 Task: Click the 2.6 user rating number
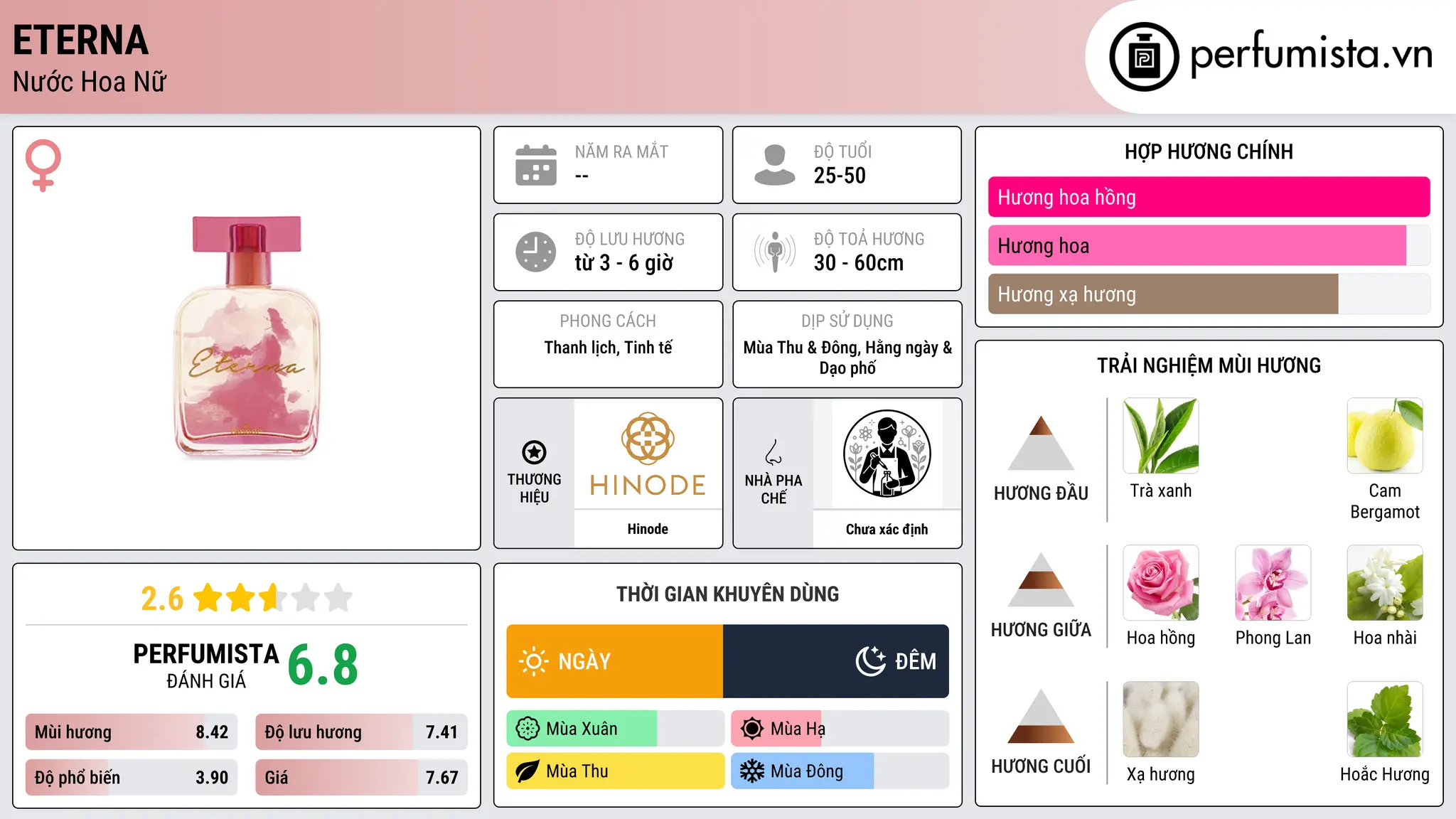click(x=162, y=599)
